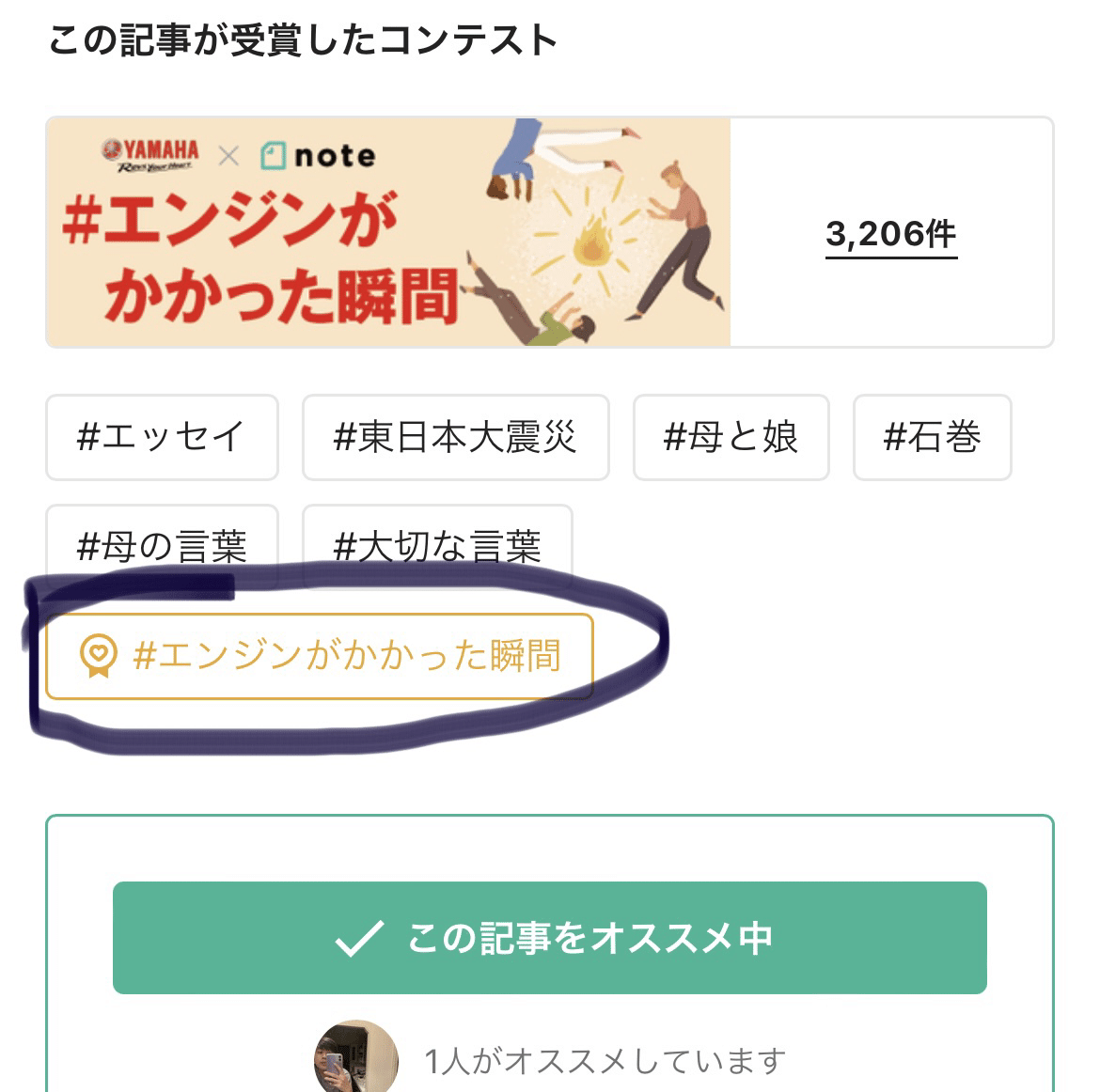Click the award ribbon icon in the gold tag
1100x1092 pixels.
[99, 656]
